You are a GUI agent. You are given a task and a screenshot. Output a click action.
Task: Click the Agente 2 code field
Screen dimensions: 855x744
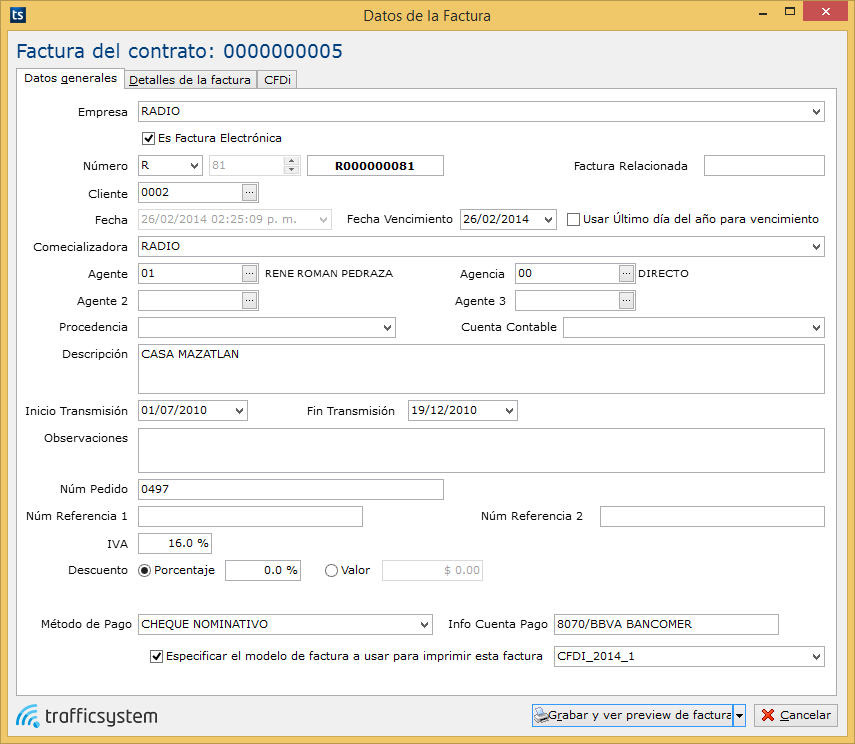(x=190, y=301)
